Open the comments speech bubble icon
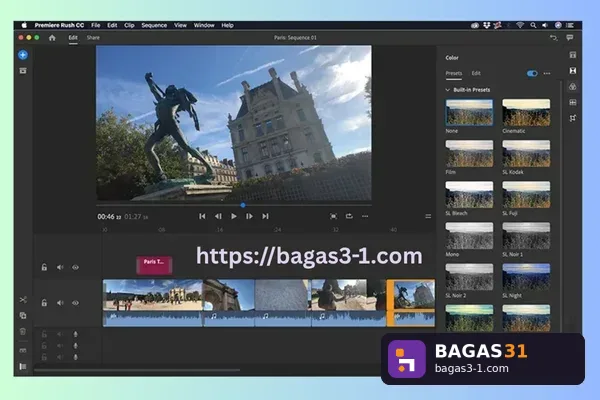This screenshot has height=400, width=600. click(570, 38)
